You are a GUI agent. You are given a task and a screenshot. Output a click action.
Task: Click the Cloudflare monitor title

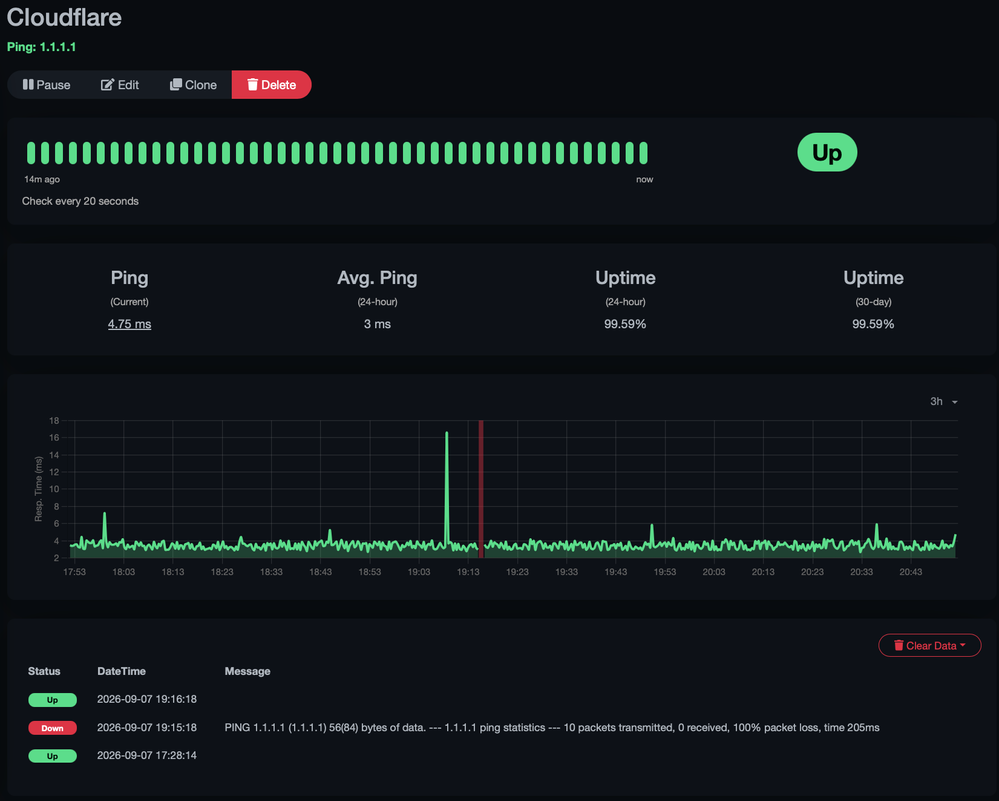[64, 17]
